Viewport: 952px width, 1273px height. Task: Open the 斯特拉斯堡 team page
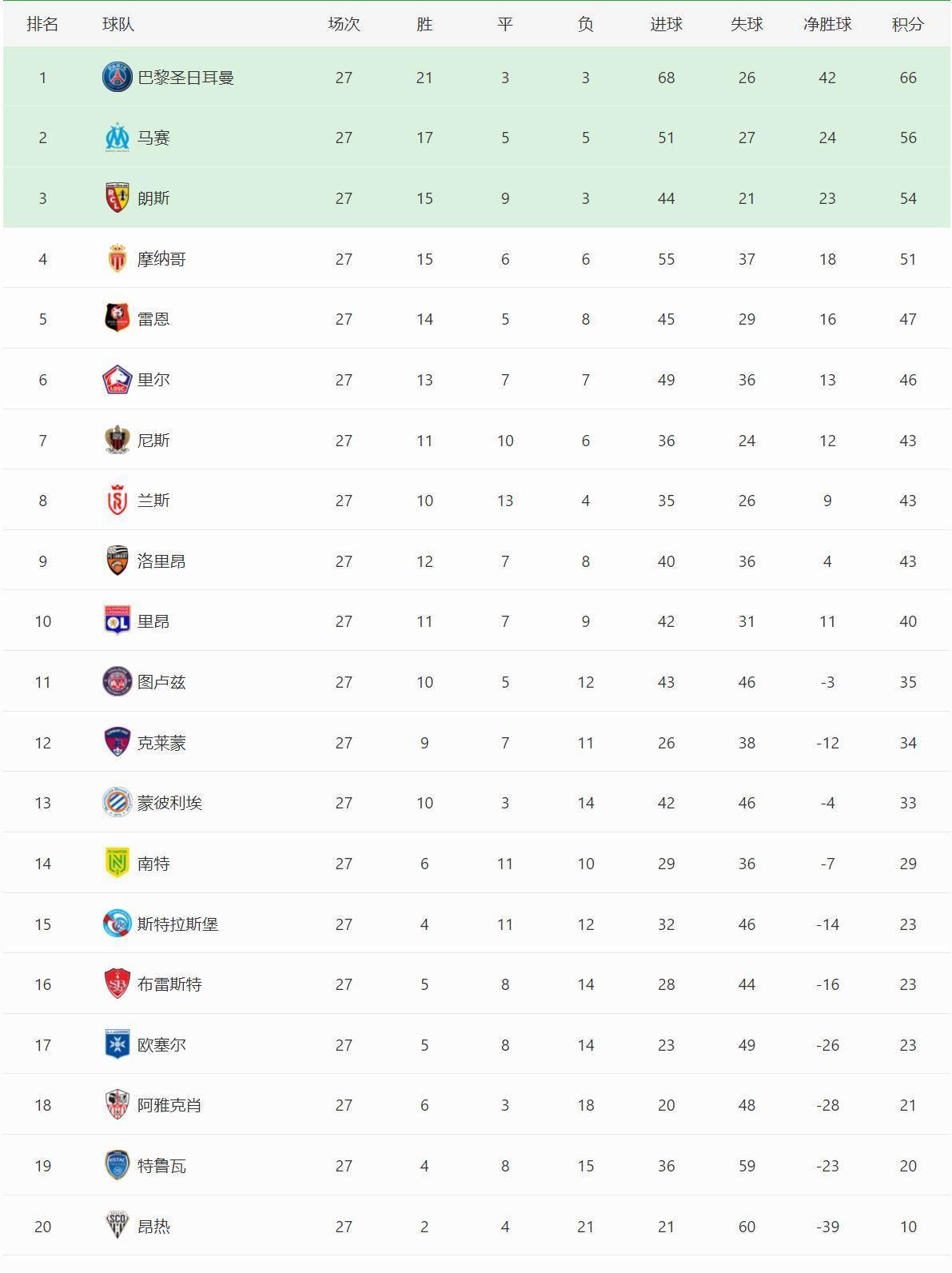tap(177, 924)
